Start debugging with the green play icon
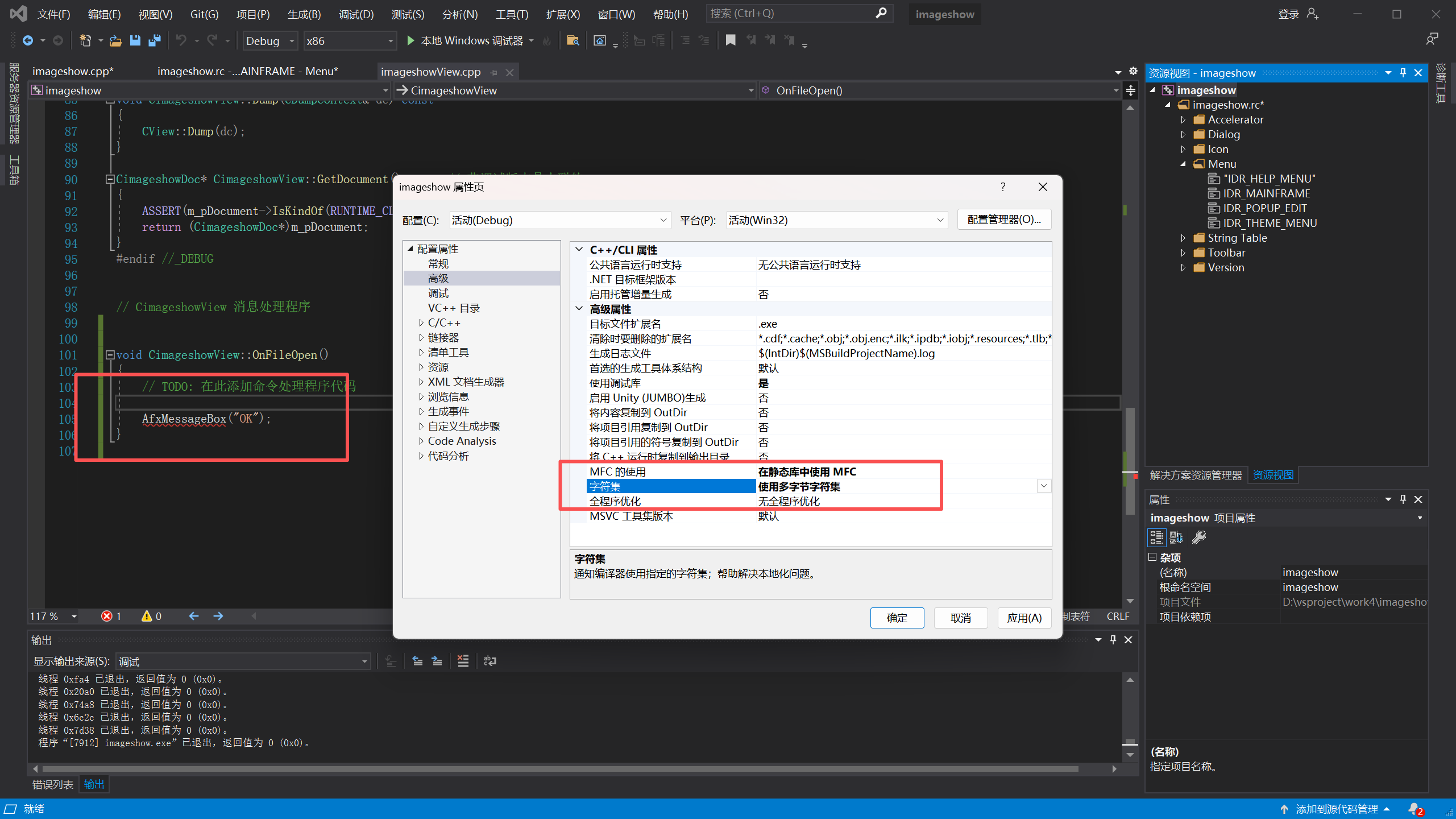This screenshot has width=1456, height=819. [x=410, y=40]
